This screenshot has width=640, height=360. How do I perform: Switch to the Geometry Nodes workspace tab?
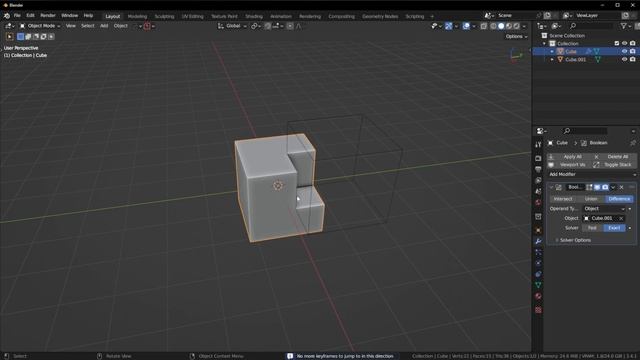point(380,16)
